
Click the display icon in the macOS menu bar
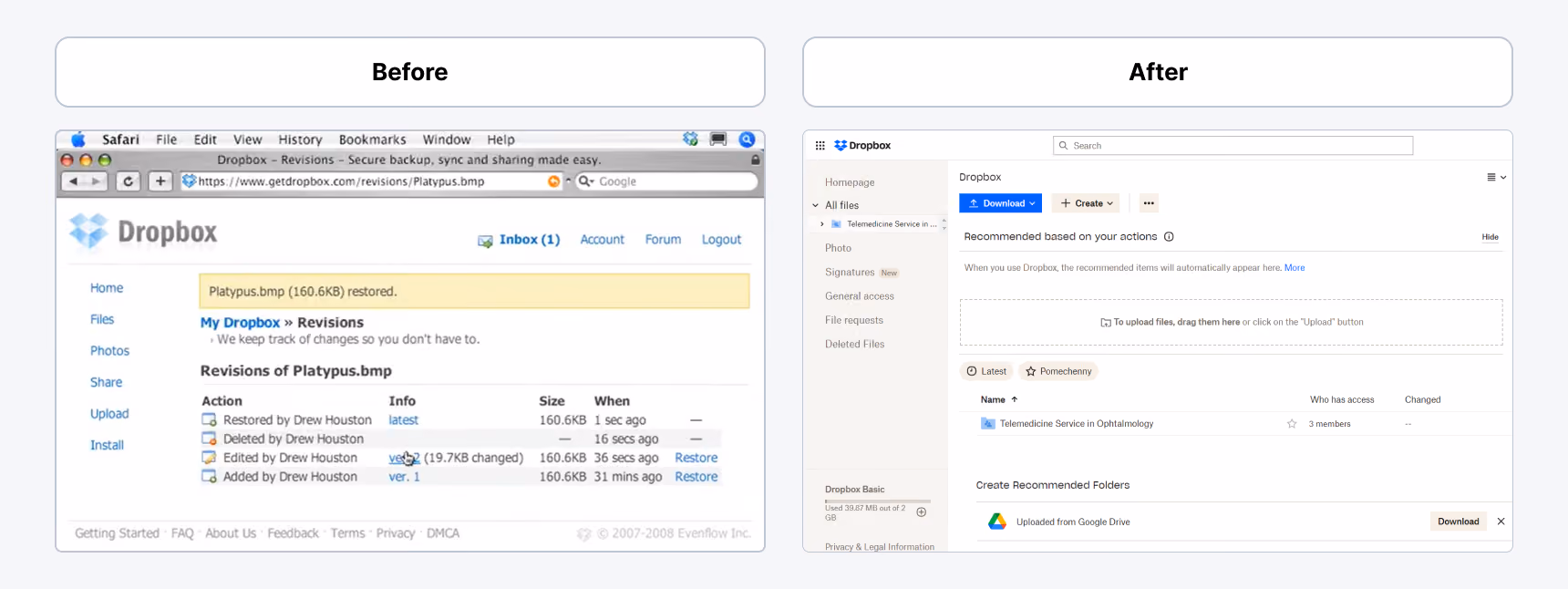point(718,139)
